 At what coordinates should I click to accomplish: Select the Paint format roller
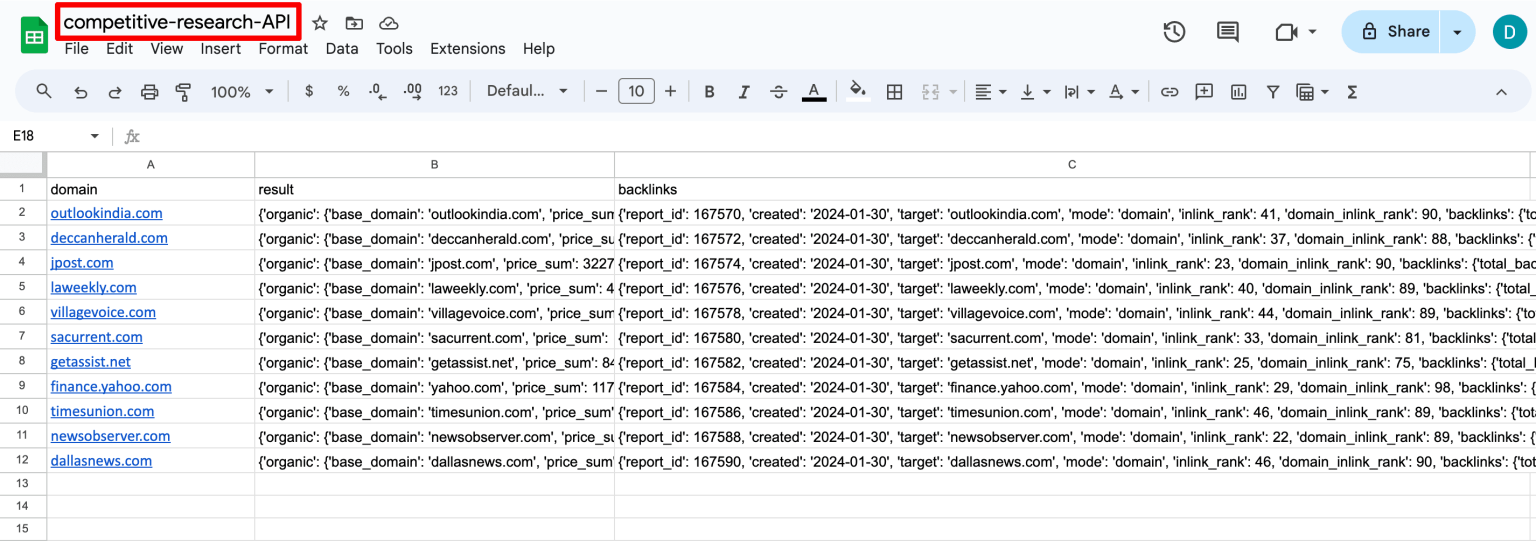[183, 92]
